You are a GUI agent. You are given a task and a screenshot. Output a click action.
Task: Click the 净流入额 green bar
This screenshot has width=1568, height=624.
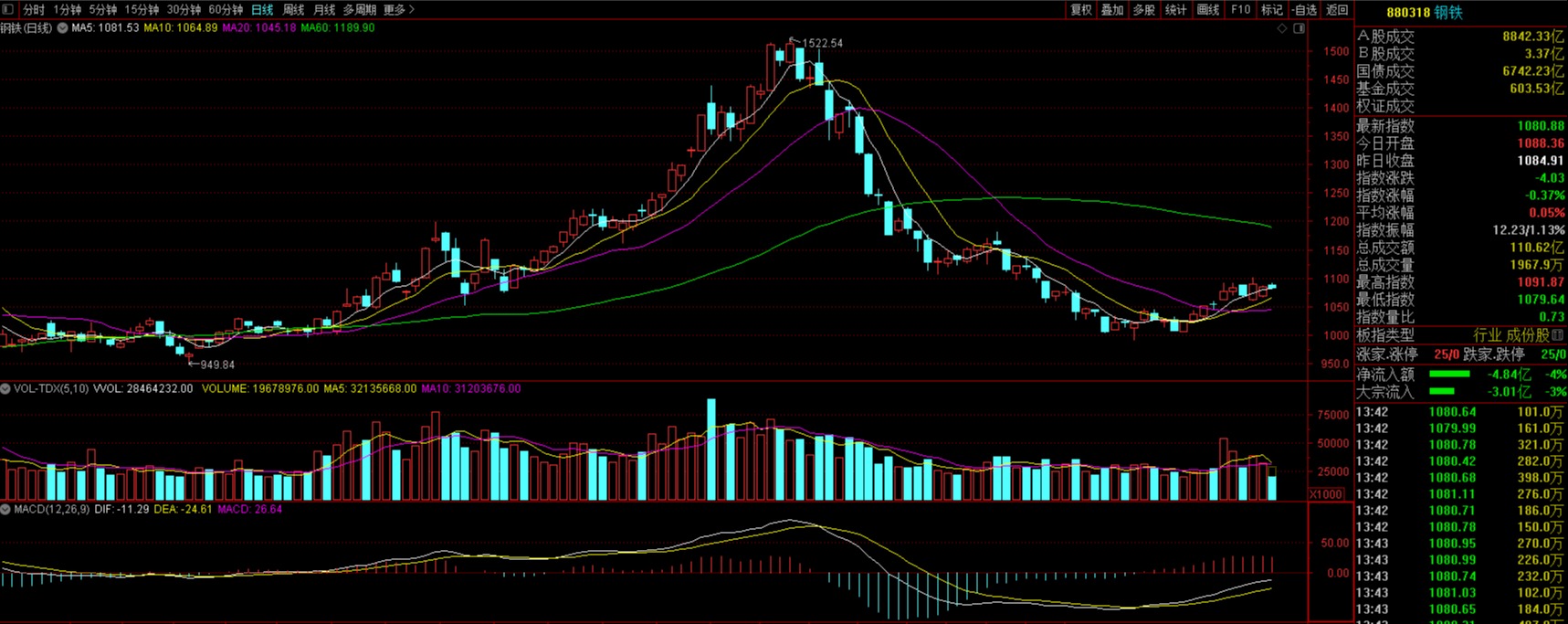1449,374
